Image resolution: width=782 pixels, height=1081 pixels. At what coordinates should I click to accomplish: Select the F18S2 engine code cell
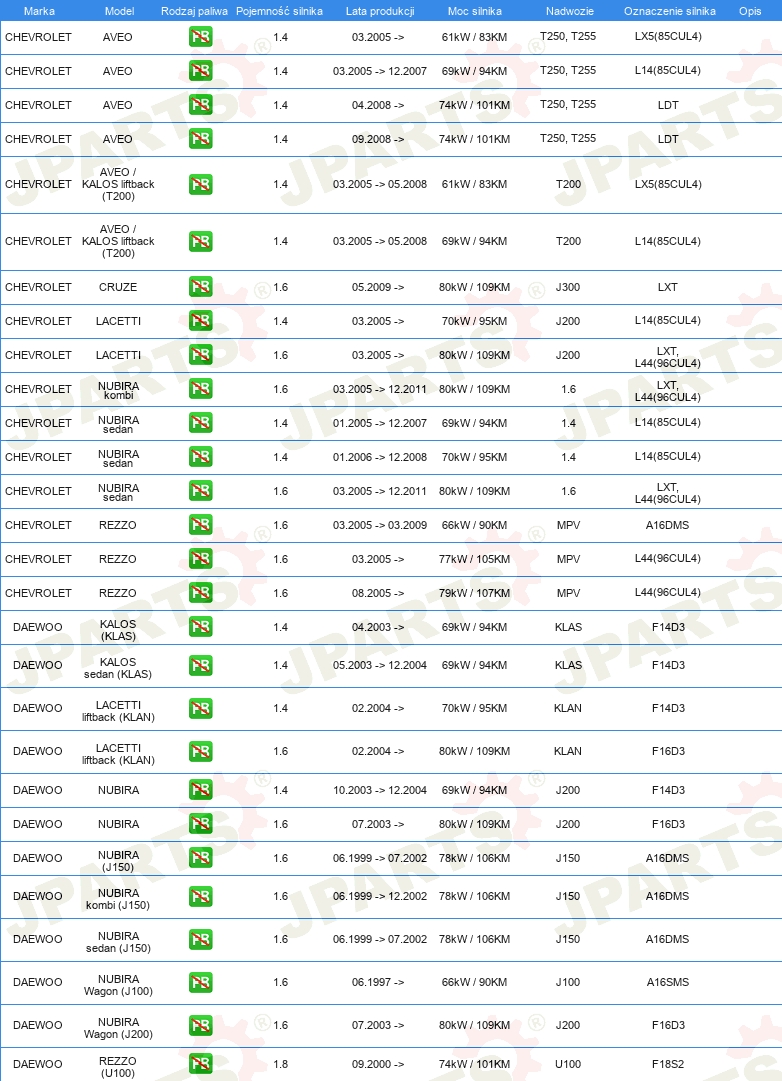tap(668, 1064)
